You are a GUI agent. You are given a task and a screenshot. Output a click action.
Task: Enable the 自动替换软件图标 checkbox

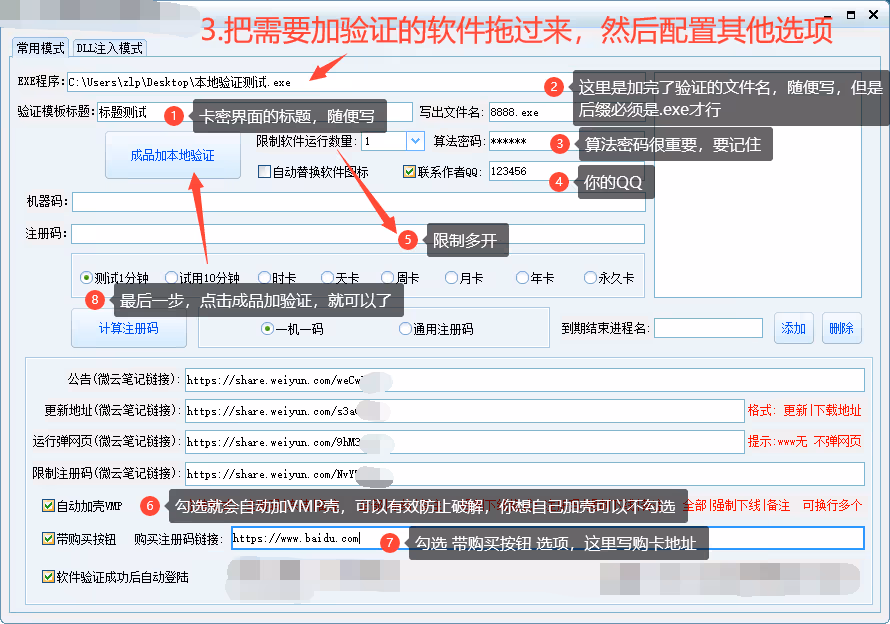265,172
